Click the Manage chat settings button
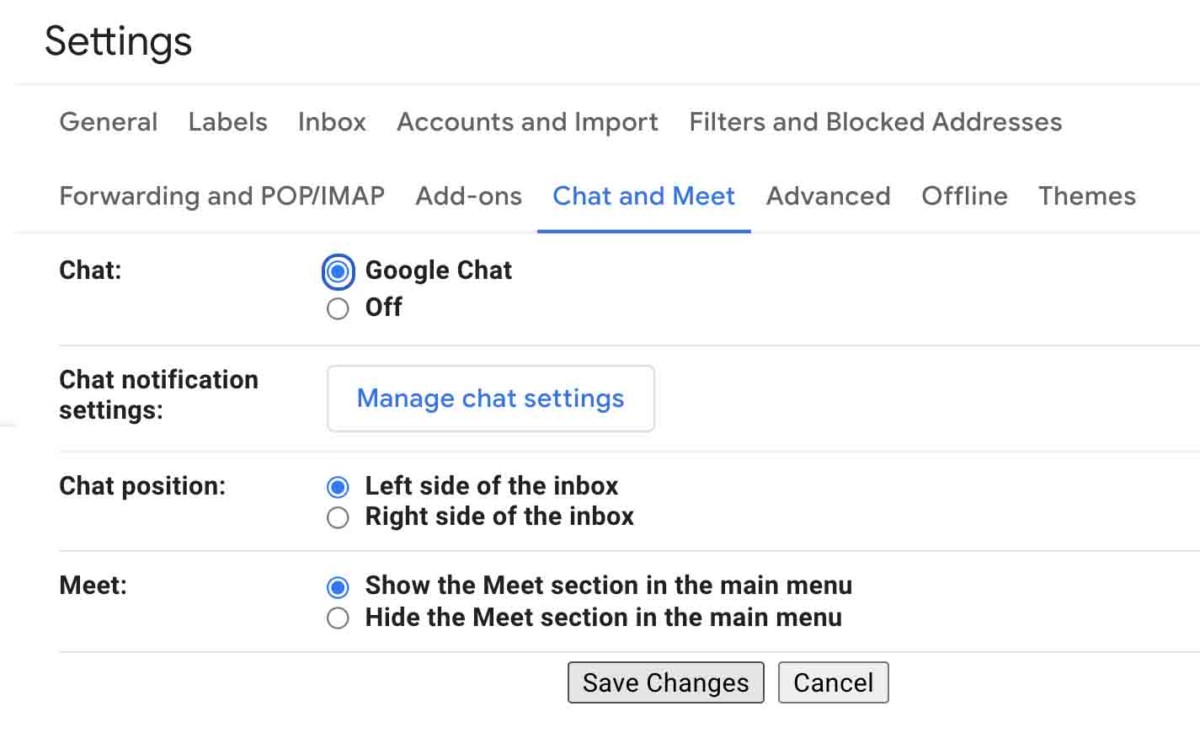The width and height of the screenshot is (1200, 733). click(490, 398)
